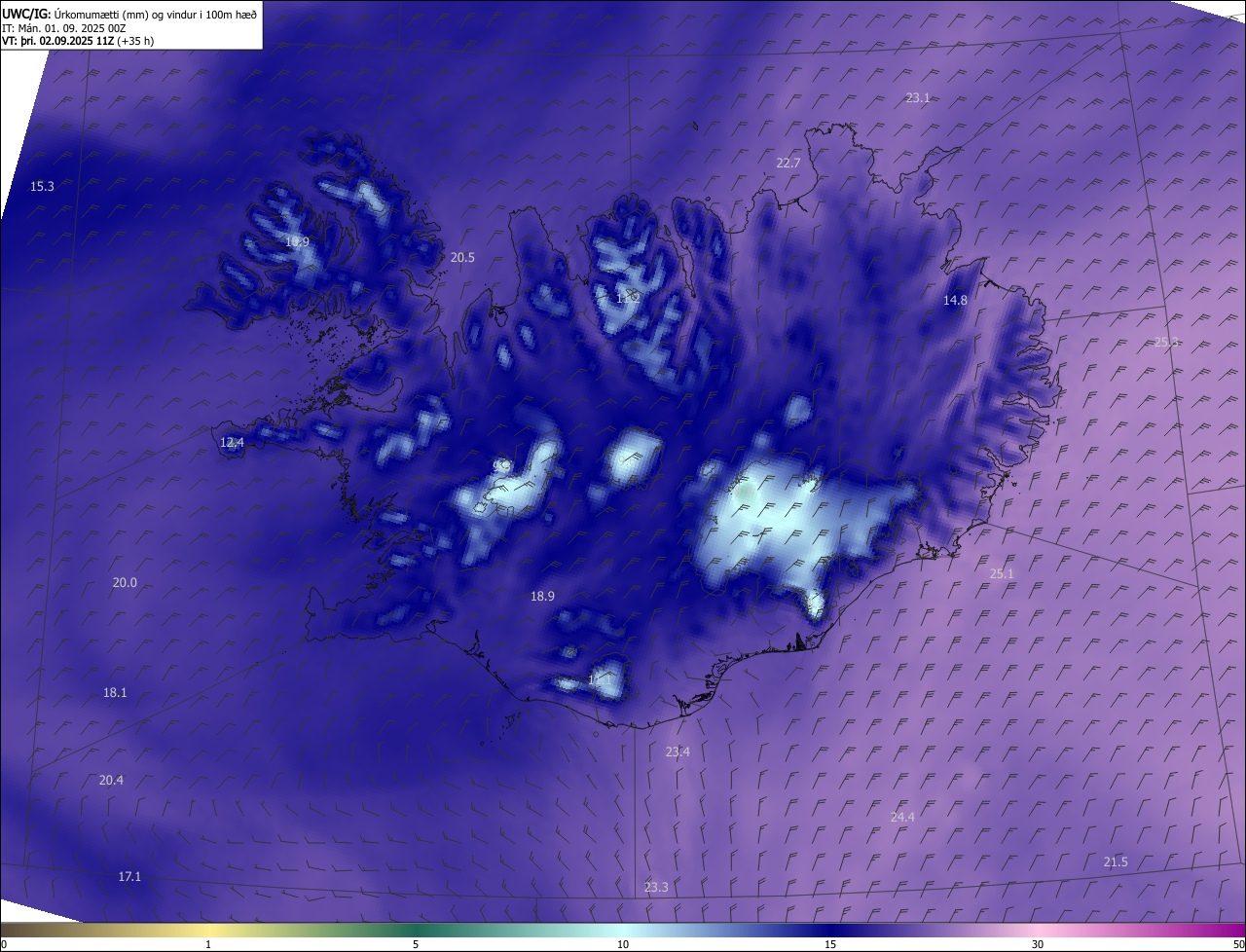Image resolution: width=1246 pixels, height=952 pixels.
Task: Click the map value 20.5
Action: [462, 257]
